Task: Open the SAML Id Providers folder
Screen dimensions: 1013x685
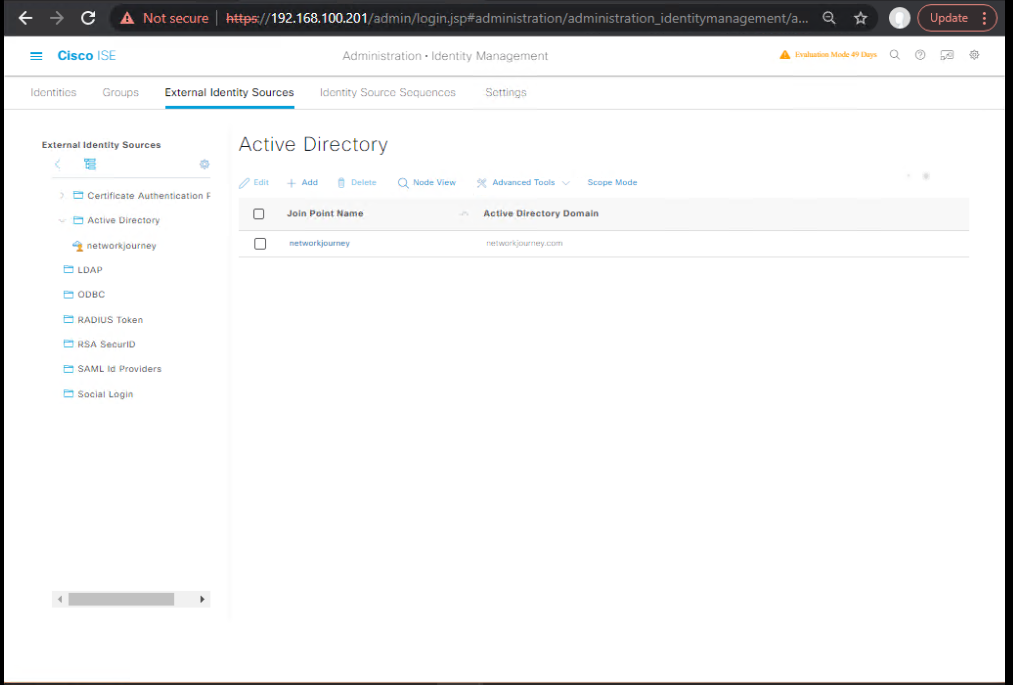Action: click(120, 369)
